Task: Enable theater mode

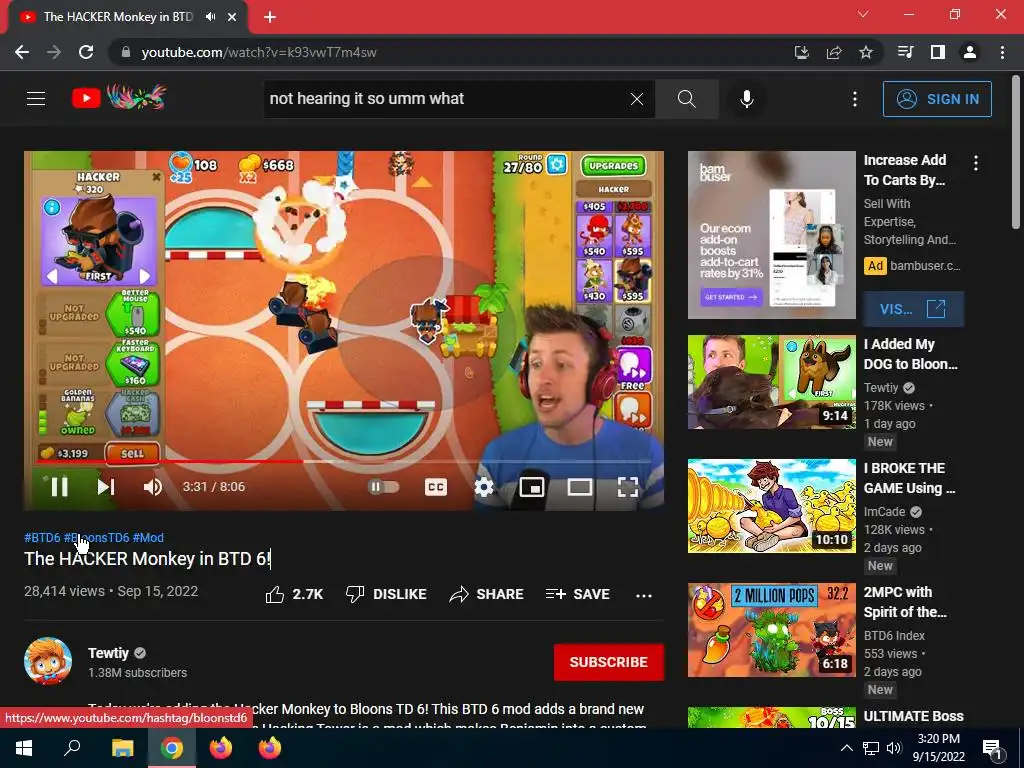Action: pyautogui.click(x=580, y=487)
